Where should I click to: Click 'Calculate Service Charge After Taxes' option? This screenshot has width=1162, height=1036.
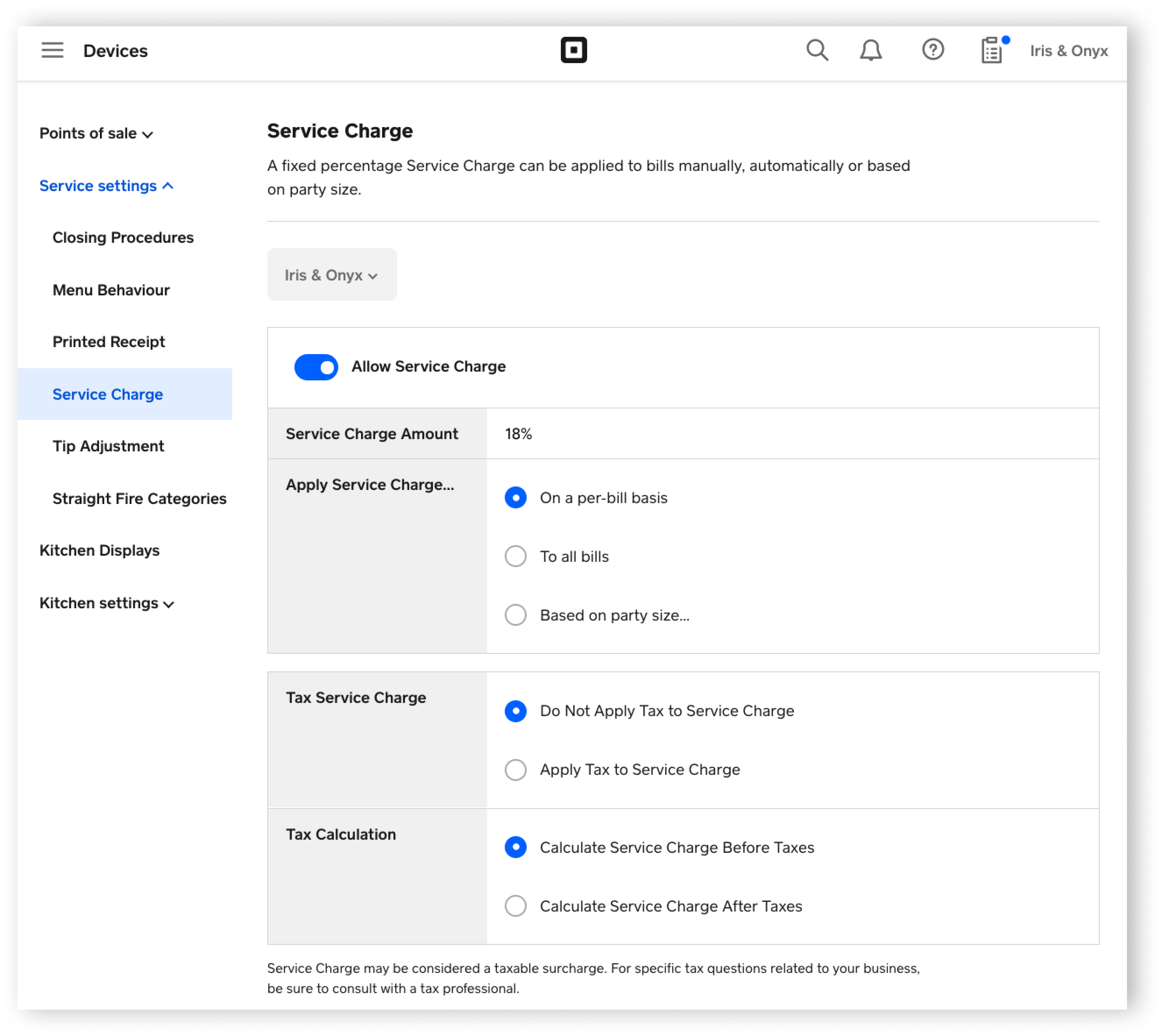(516, 906)
